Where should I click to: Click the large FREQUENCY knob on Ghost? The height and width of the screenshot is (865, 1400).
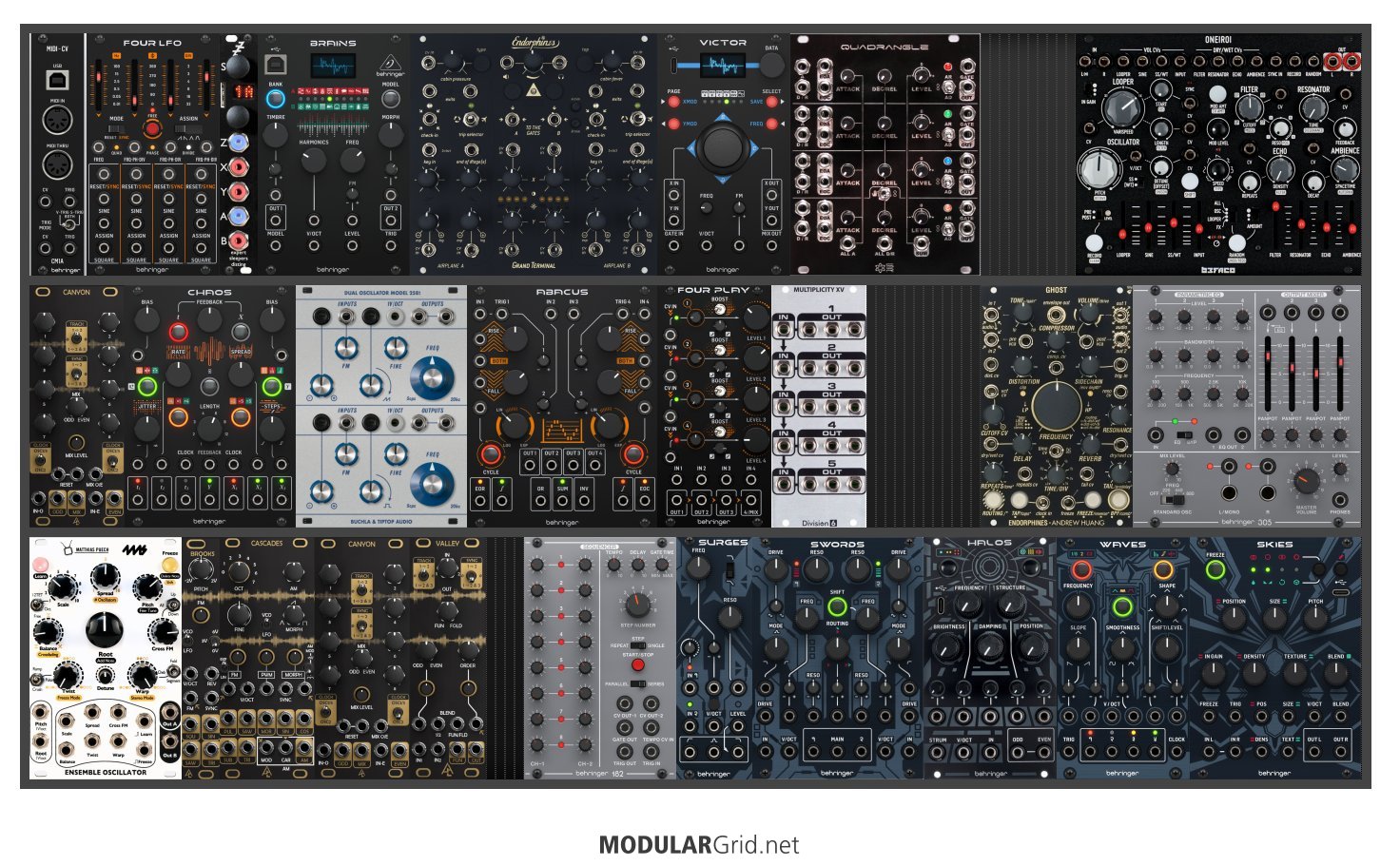coord(1056,406)
